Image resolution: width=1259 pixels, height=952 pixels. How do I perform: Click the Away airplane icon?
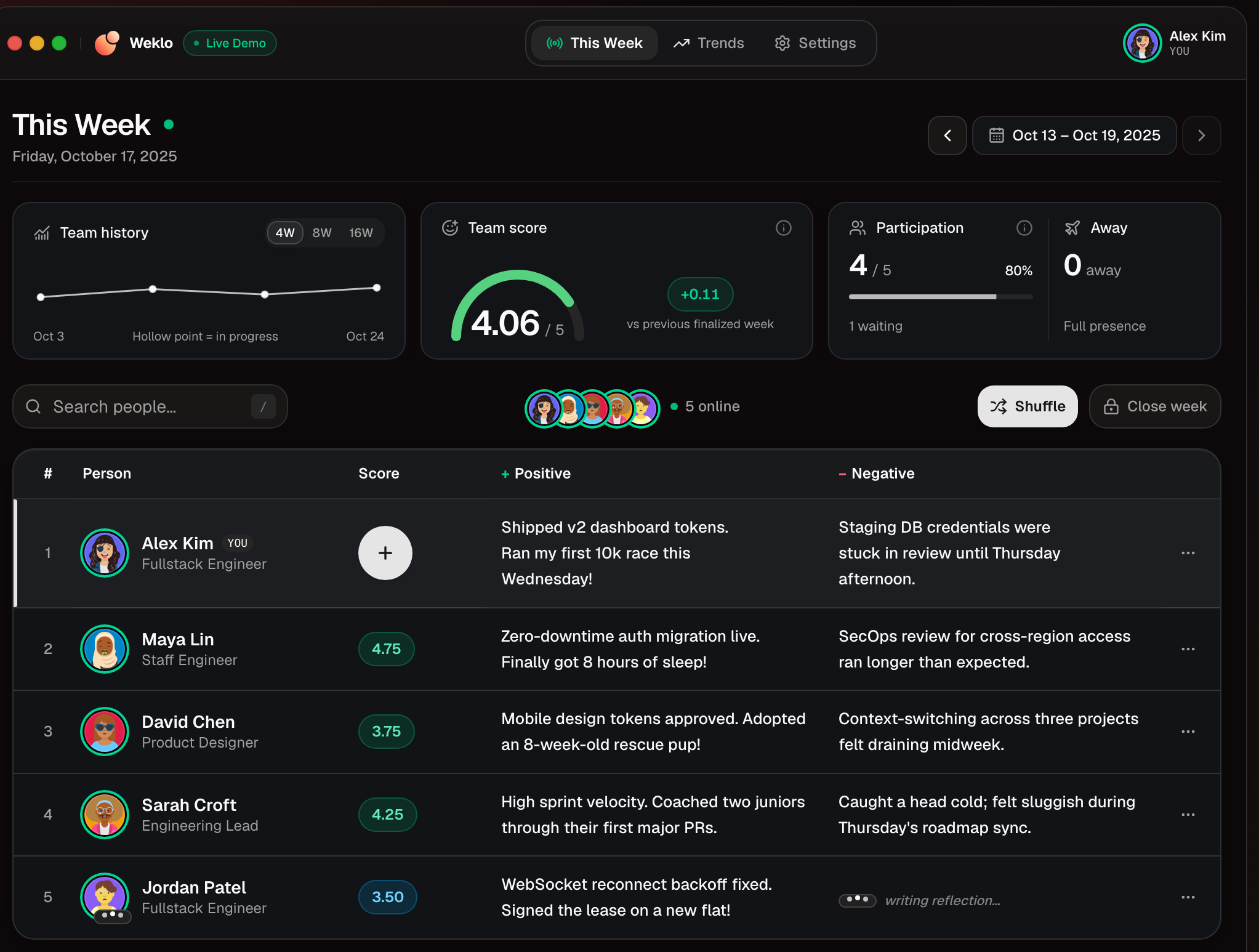pos(1072,228)
